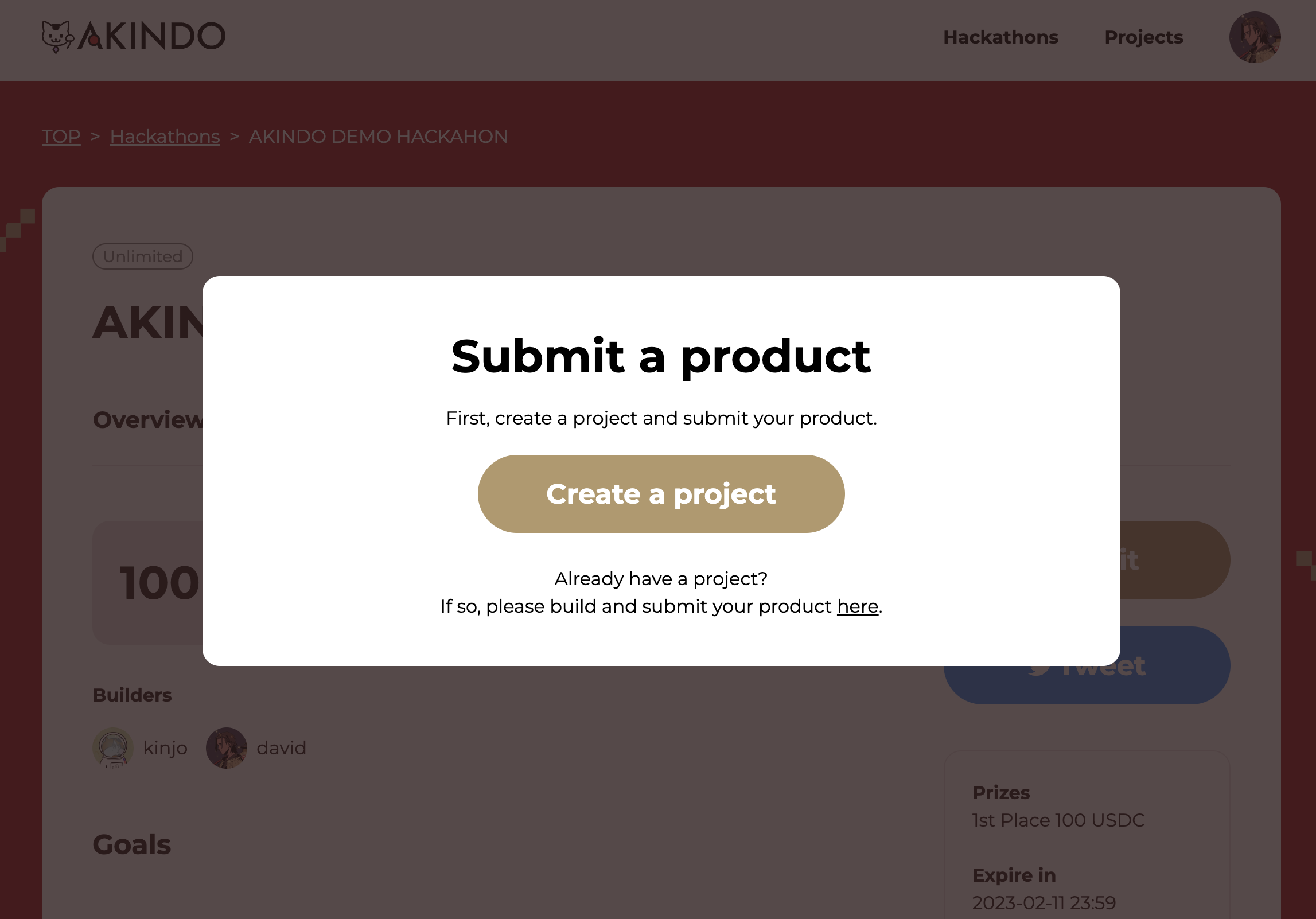Click the astronaut avatar beside david's name
1316x919 pixels.
pyautogui.click(x=227, y=747)
